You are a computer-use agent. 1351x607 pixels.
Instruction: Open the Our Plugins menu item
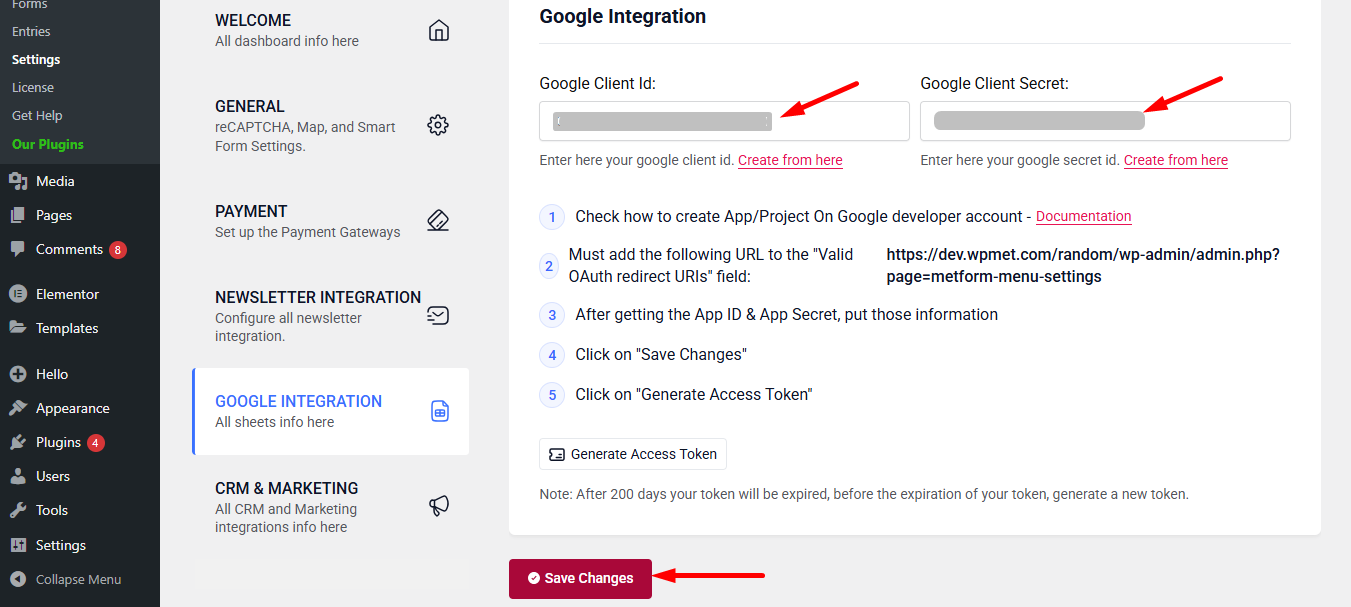click(x=50, y=142)
